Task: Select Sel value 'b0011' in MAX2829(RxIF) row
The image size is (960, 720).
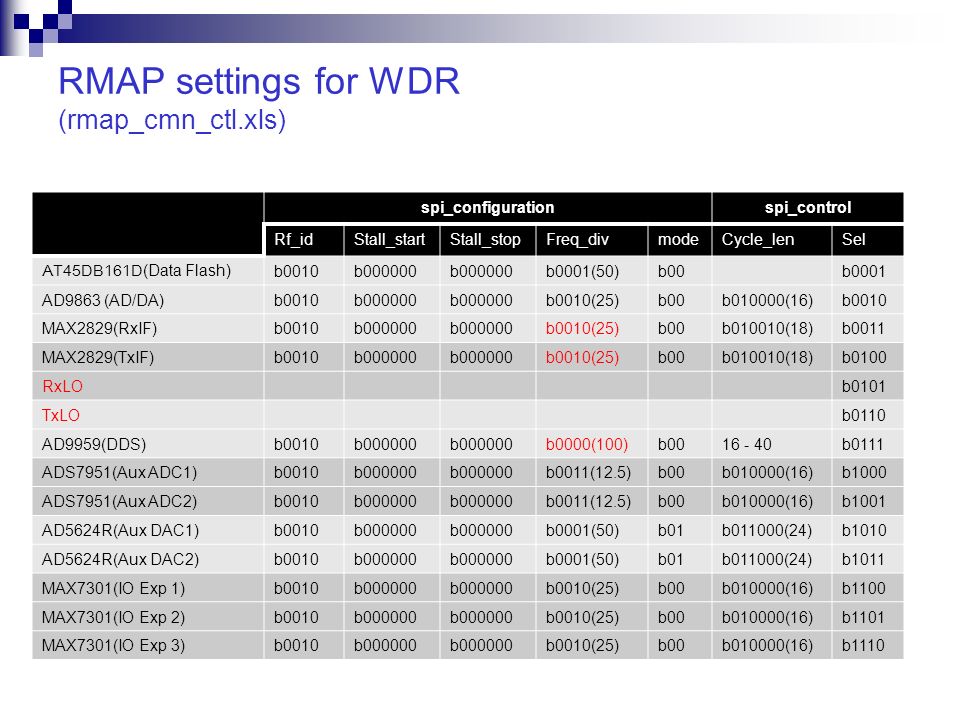Action: click(863, 329)
